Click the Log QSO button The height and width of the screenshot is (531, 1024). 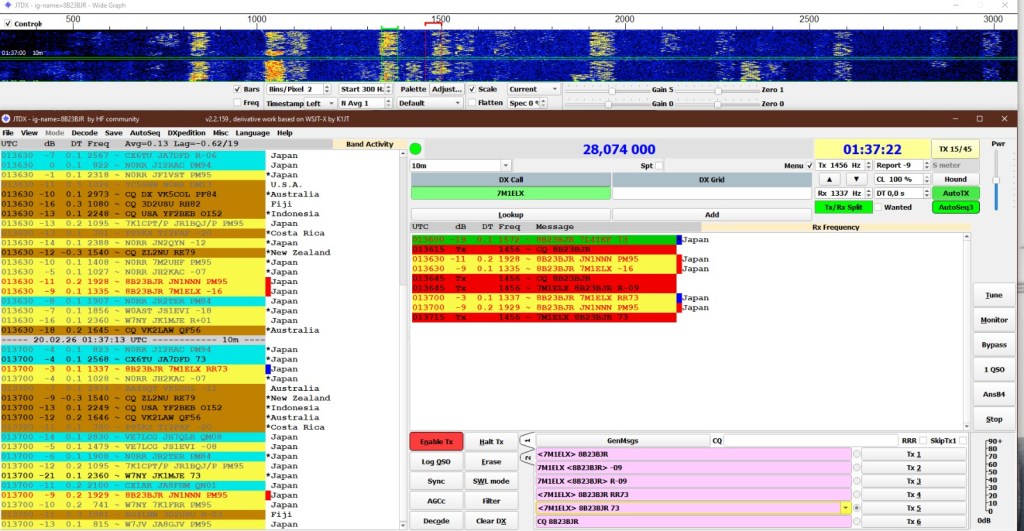(x=437, y=461)
